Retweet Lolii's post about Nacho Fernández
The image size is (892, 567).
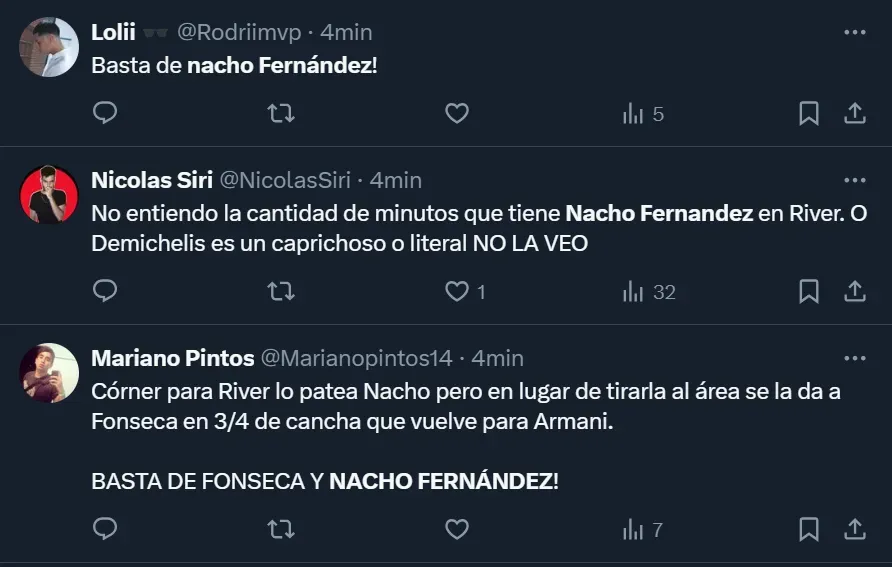[281, 114]
